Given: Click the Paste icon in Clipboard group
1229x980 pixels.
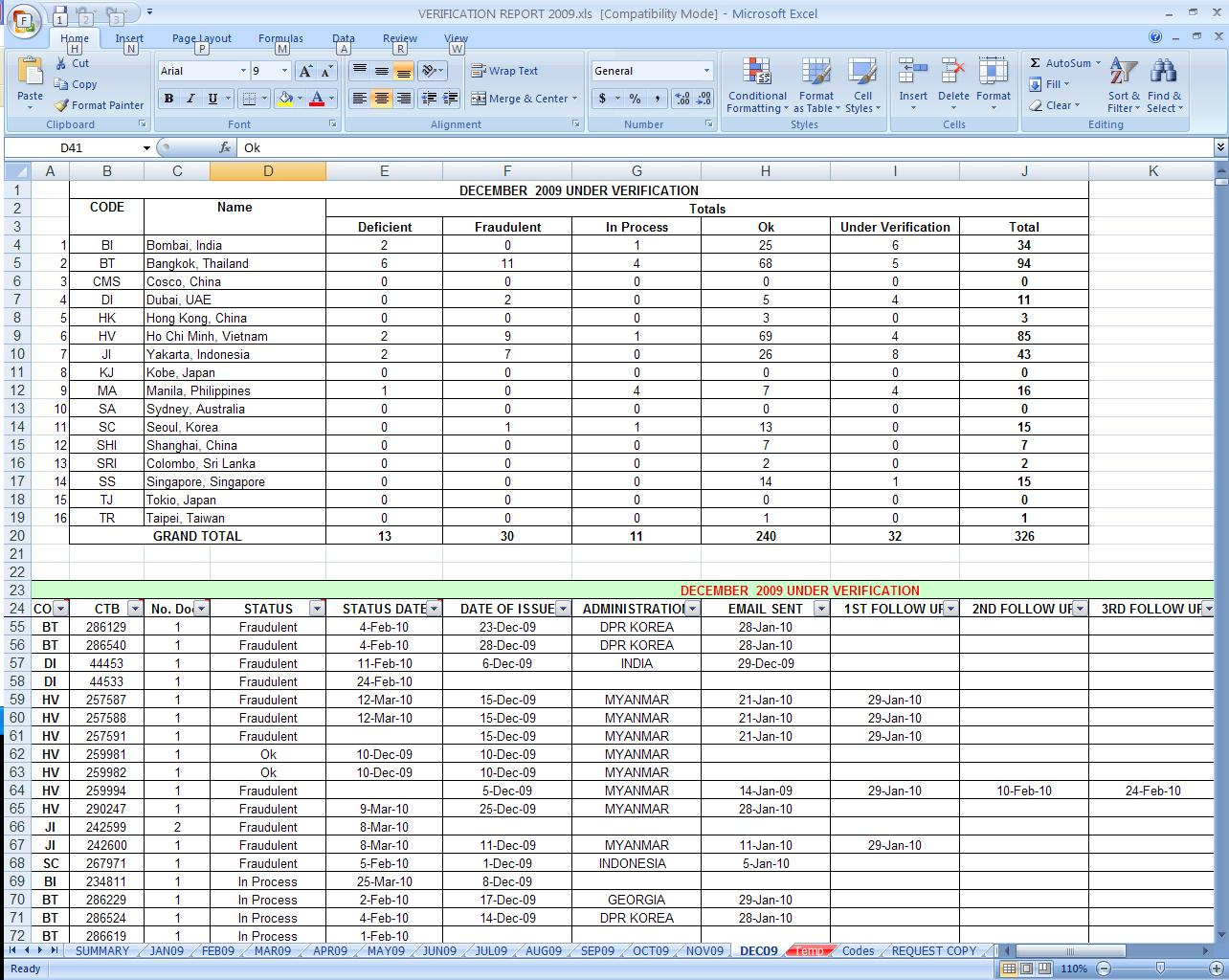Looking at the screenshot, I should [30, 75].
